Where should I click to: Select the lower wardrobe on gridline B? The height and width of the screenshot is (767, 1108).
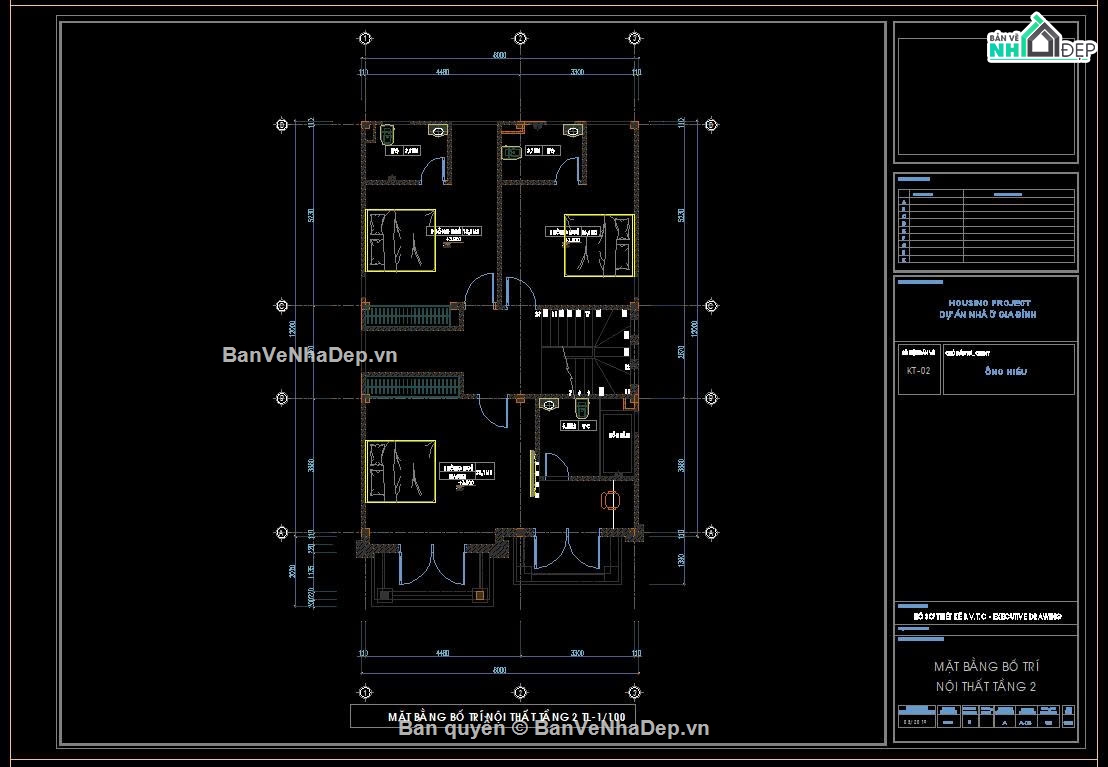coord(413,385)
